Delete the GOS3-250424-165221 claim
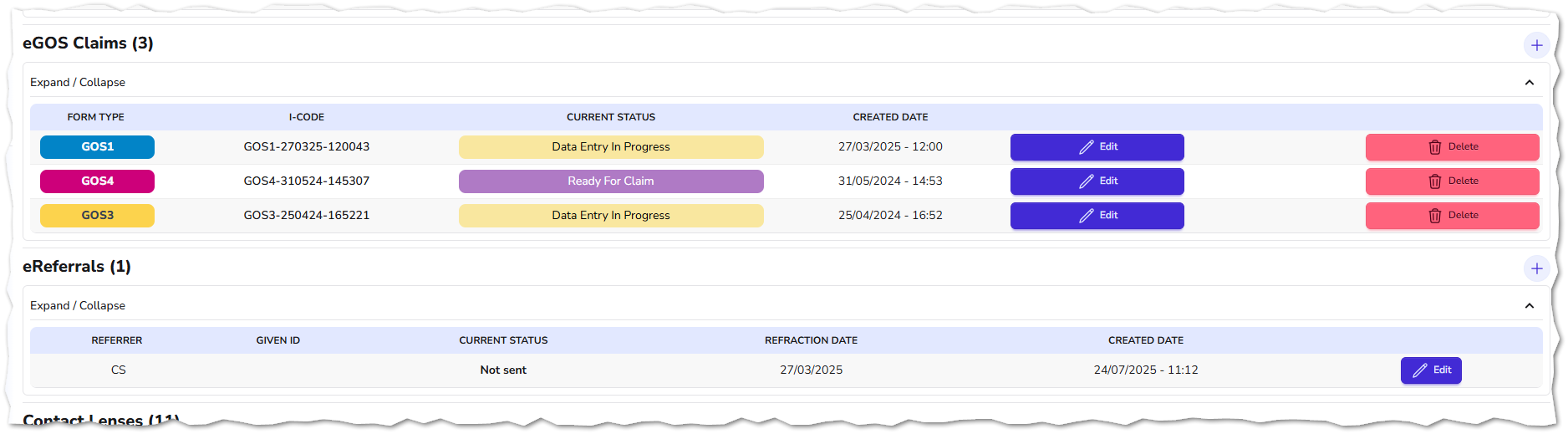1568x434 pixels. tap(1452, 216)
